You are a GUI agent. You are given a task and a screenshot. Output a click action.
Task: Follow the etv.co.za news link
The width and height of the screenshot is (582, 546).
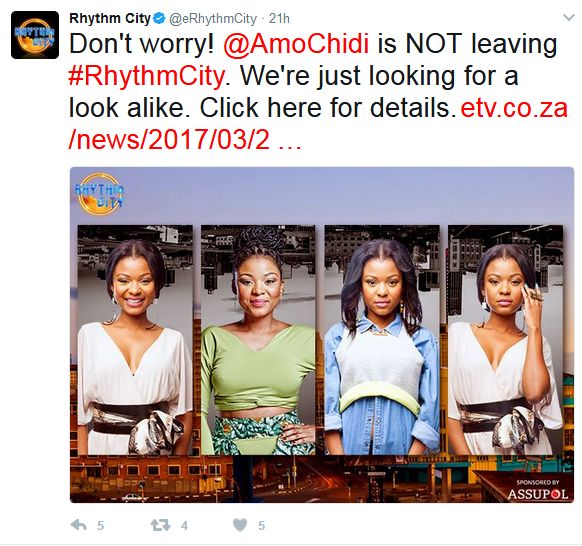click(318, 124)
